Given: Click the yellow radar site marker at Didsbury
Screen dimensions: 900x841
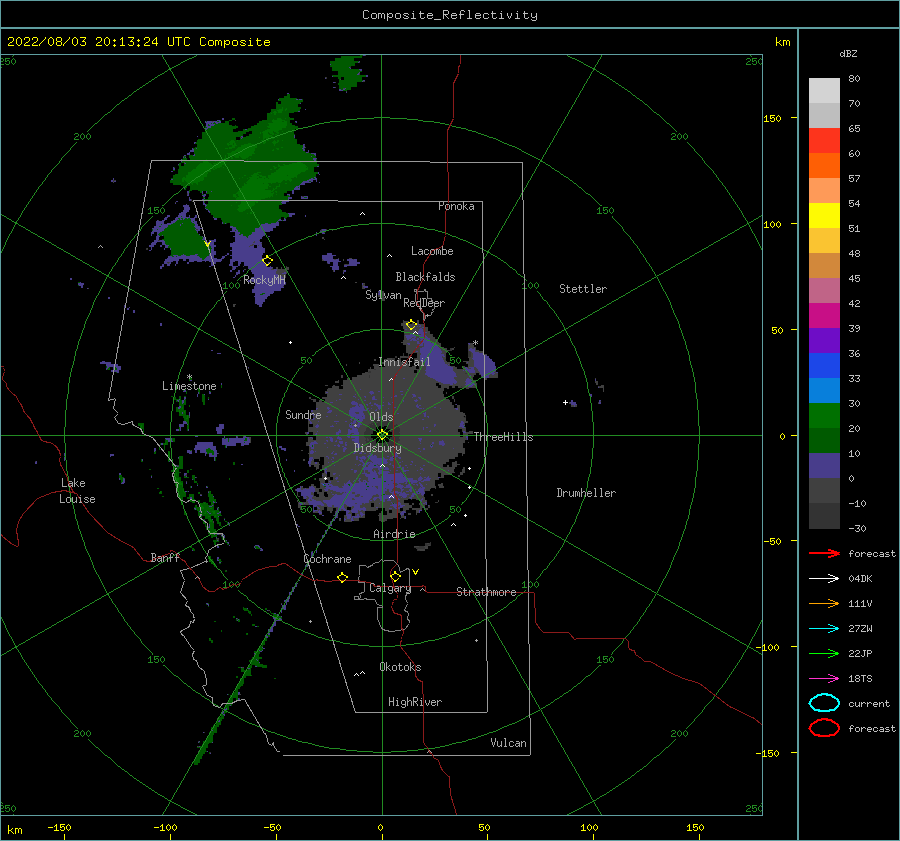Looking at the screenshot, I should click(382, 435).
